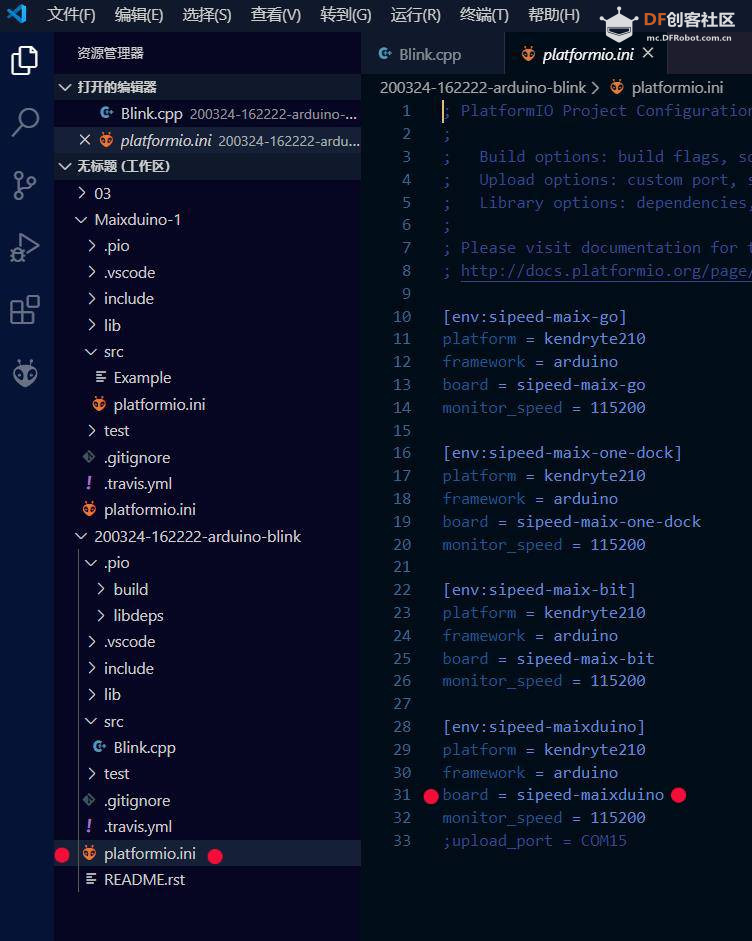Open the 转到(G) menu
The image size is (752, 941).
point(345,14)
